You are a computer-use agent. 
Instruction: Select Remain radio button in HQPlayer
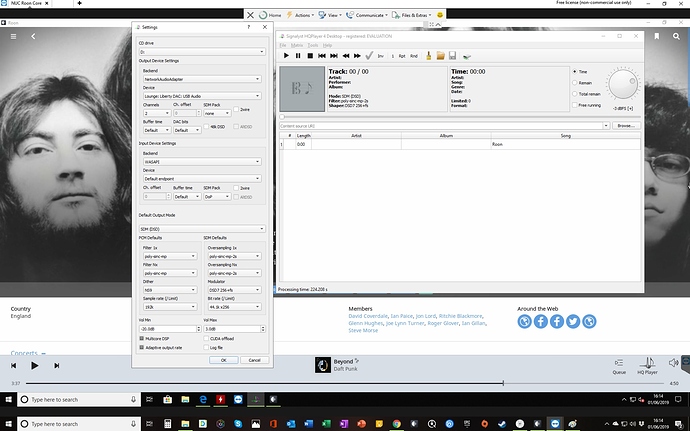[575, 83]
